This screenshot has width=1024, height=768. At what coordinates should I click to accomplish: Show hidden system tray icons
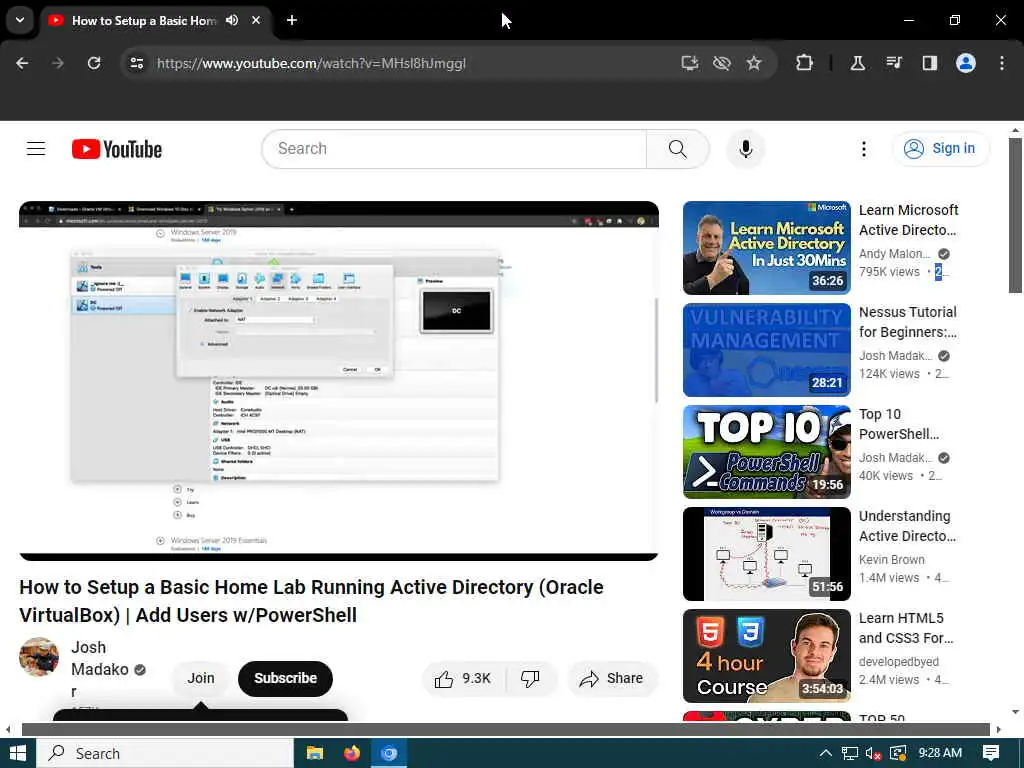point(825,754)
